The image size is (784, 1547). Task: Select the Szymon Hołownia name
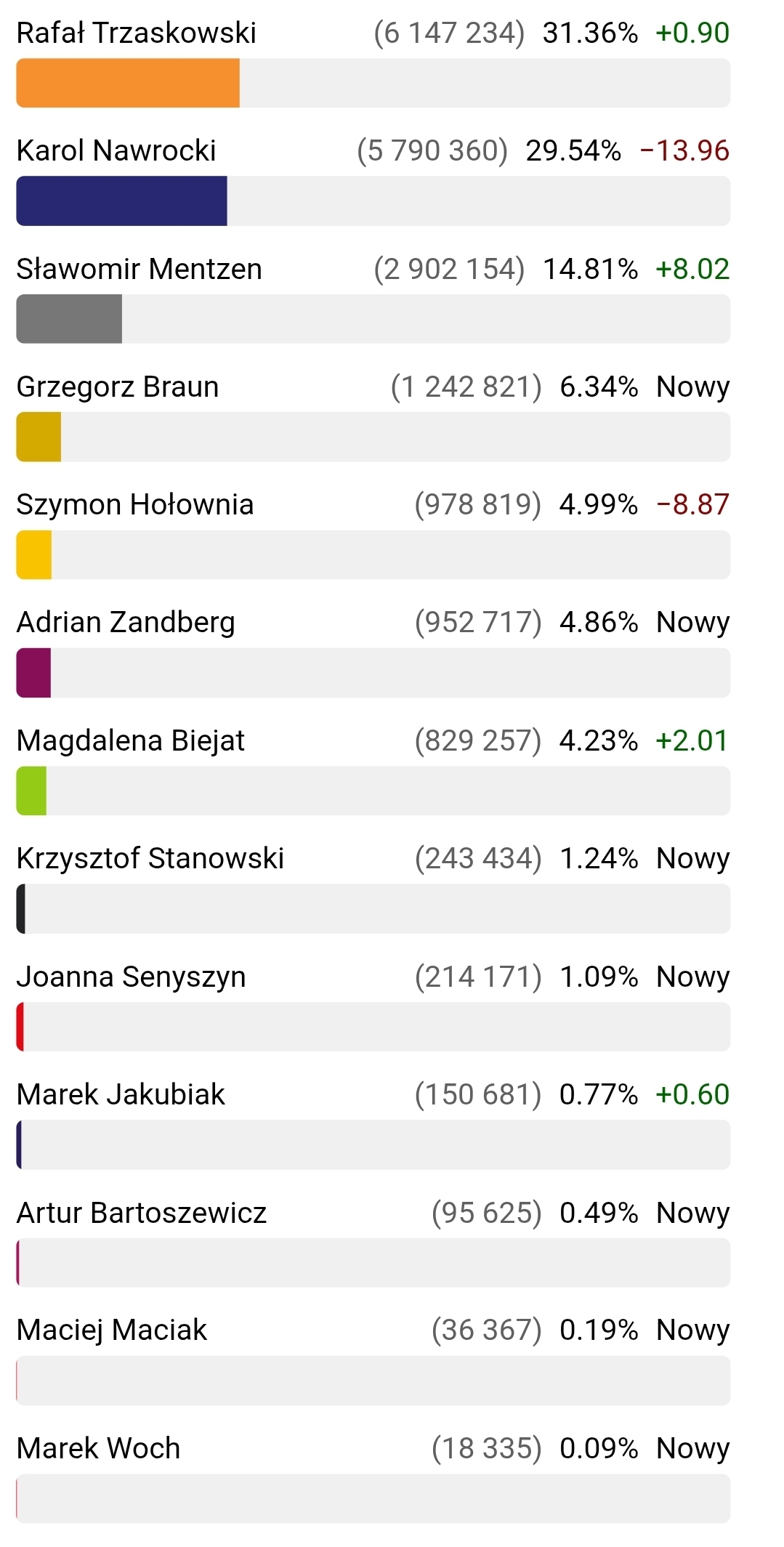pyautogui.click(x=135, y=504)
